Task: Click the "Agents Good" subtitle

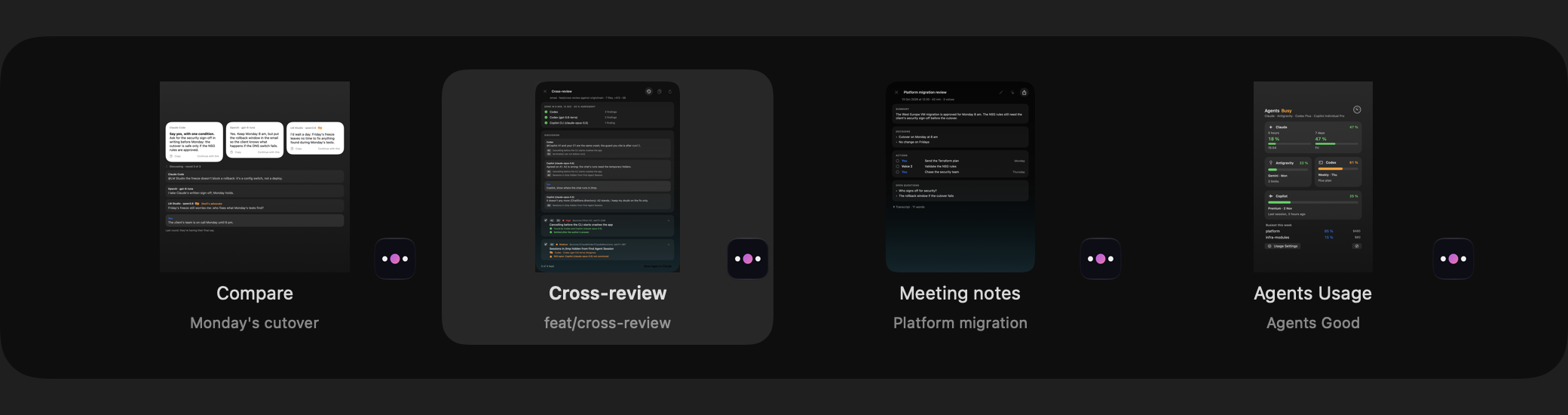Action: click(1312, 323)
